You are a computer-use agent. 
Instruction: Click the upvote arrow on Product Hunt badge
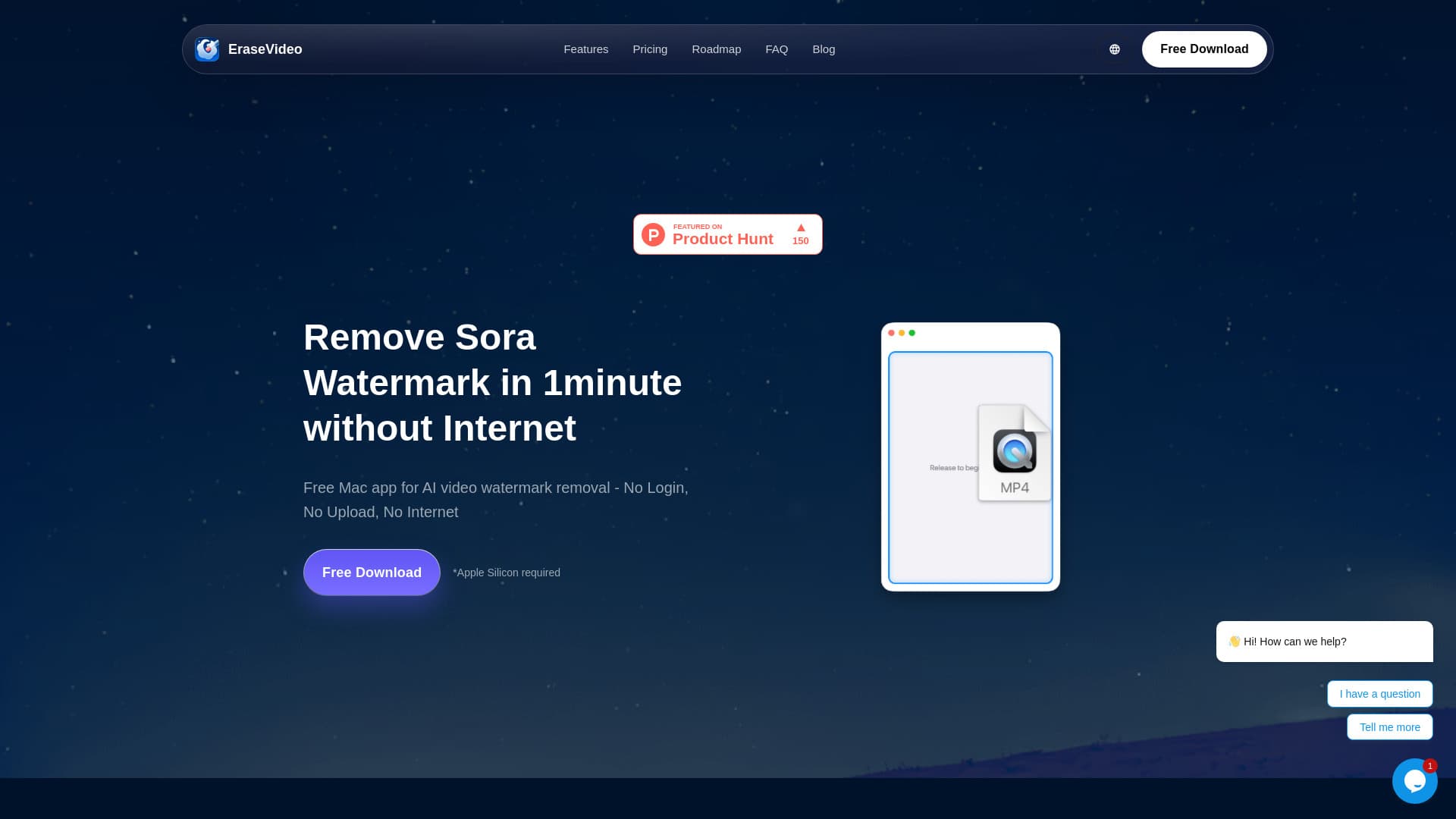click(800, 227)
